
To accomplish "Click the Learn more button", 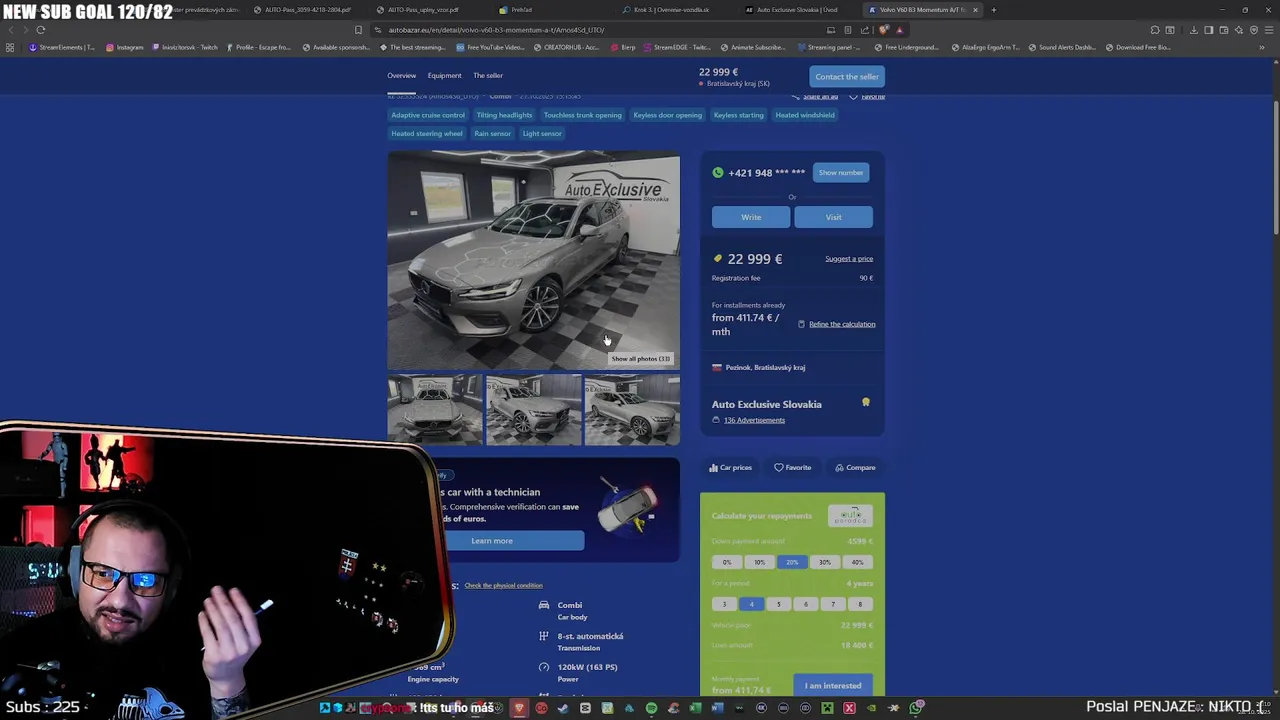I will pos(492,541).
